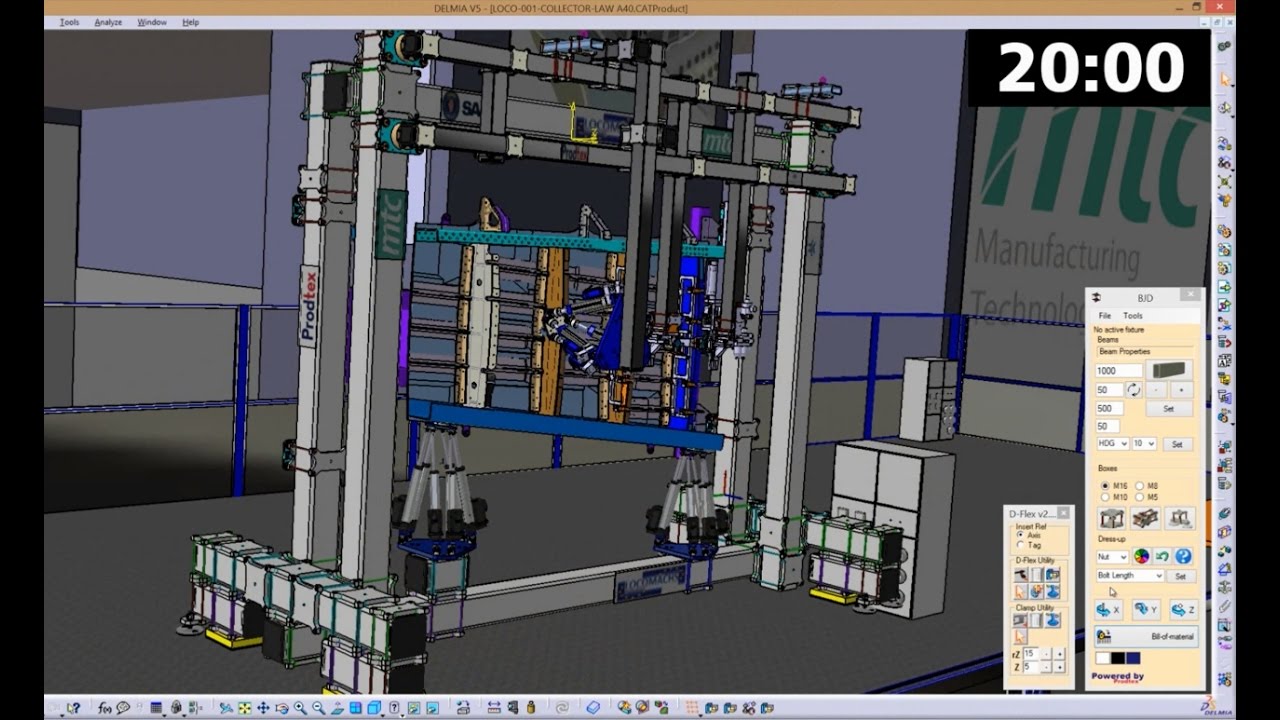
Task: Open the Nut dropdown in Dress-up
Action: click(x=1112, y=557)
